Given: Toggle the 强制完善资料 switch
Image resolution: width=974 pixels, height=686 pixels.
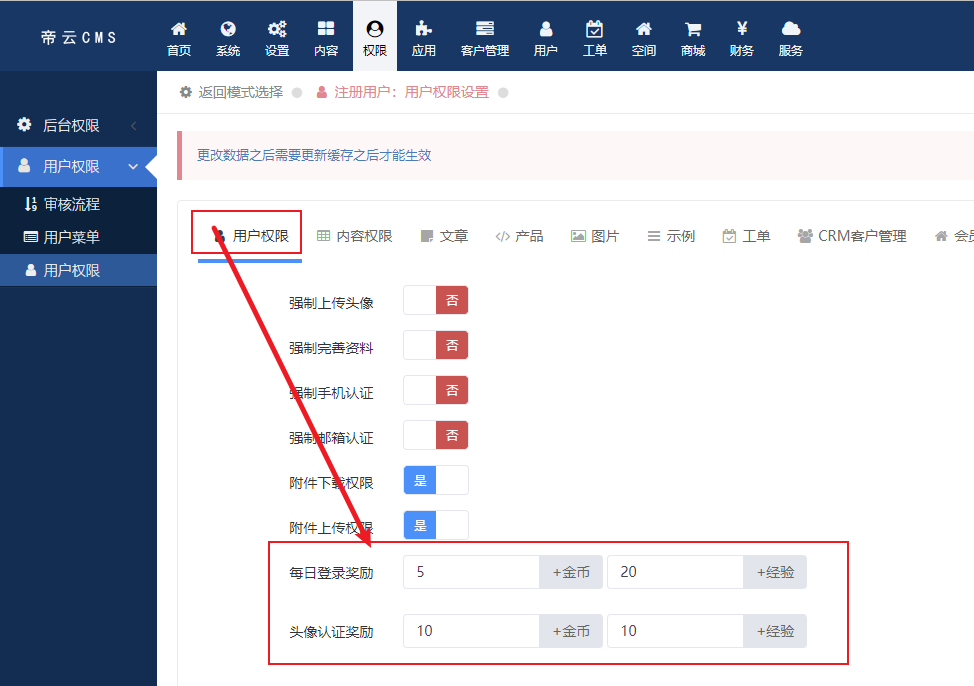Looking at the screenshot, I should click(x=435, y=345).
